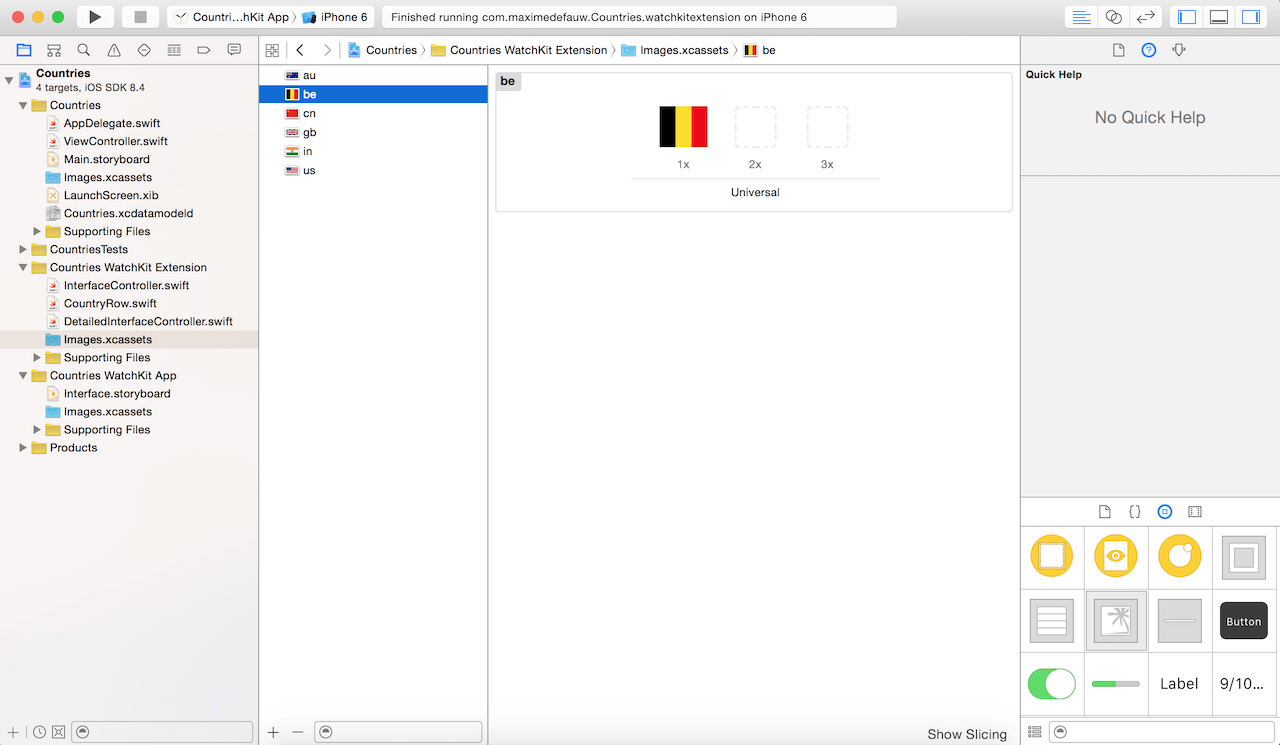Toggle the Debug area visibility
The height and width of the screenshot is (745, 1280).
pos(1218,17)
